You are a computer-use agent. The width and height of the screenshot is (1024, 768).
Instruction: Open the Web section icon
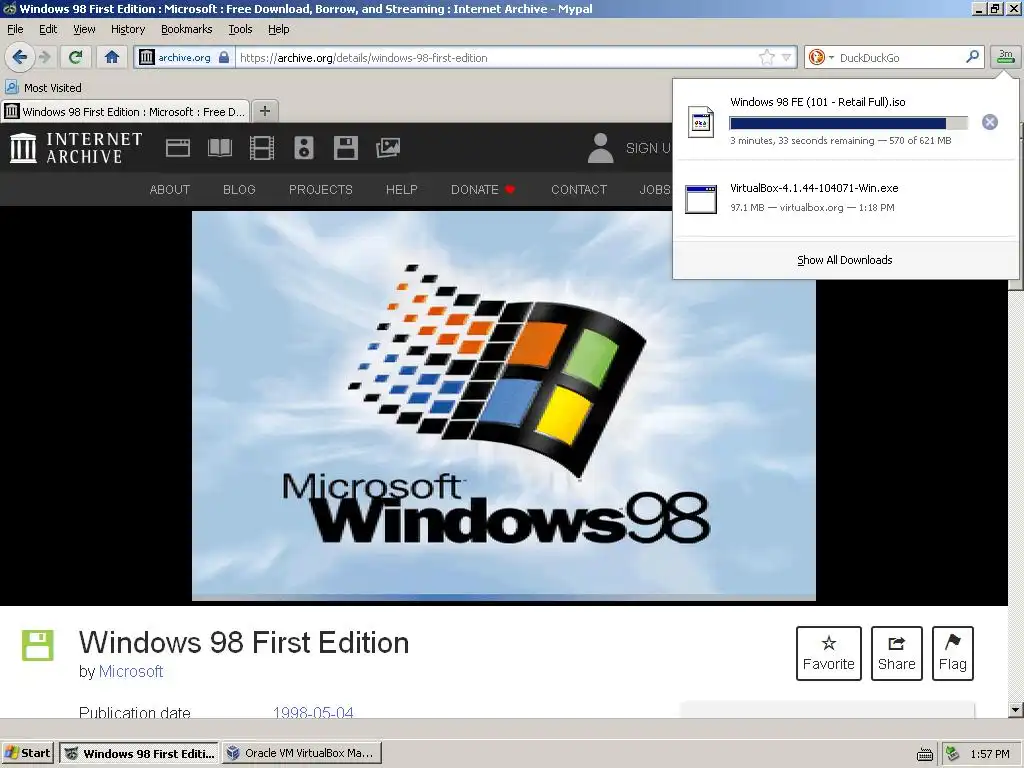tap(178, 148)
